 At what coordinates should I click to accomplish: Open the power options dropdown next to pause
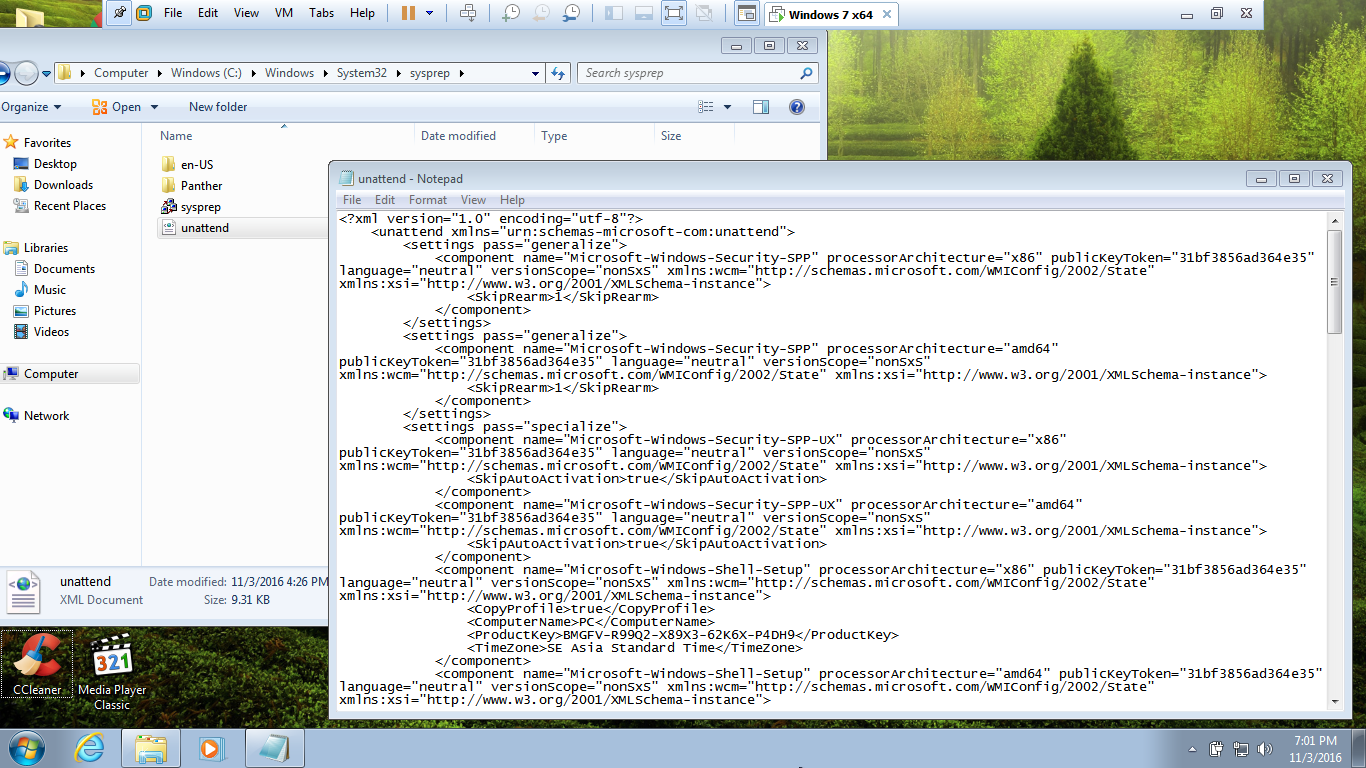pos(430,13)
